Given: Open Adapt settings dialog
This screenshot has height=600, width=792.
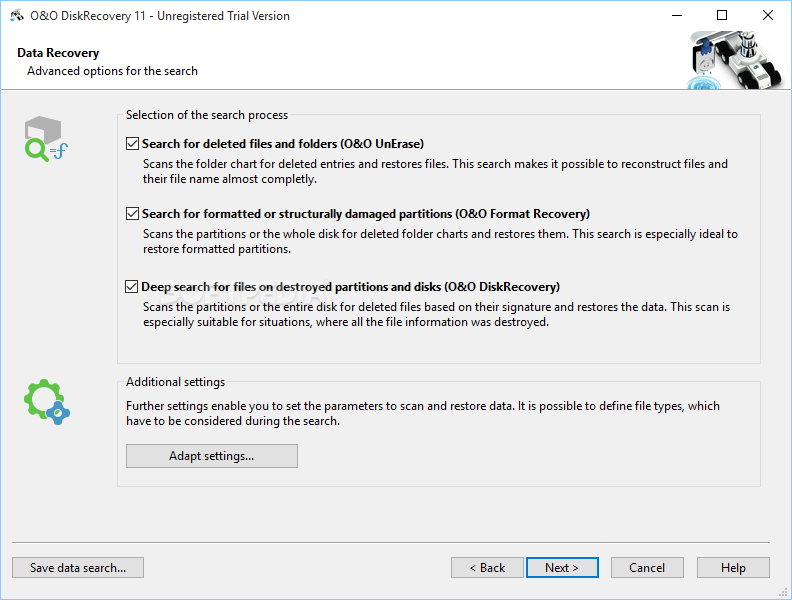Looking at the screenshot, I should point(211,456).
